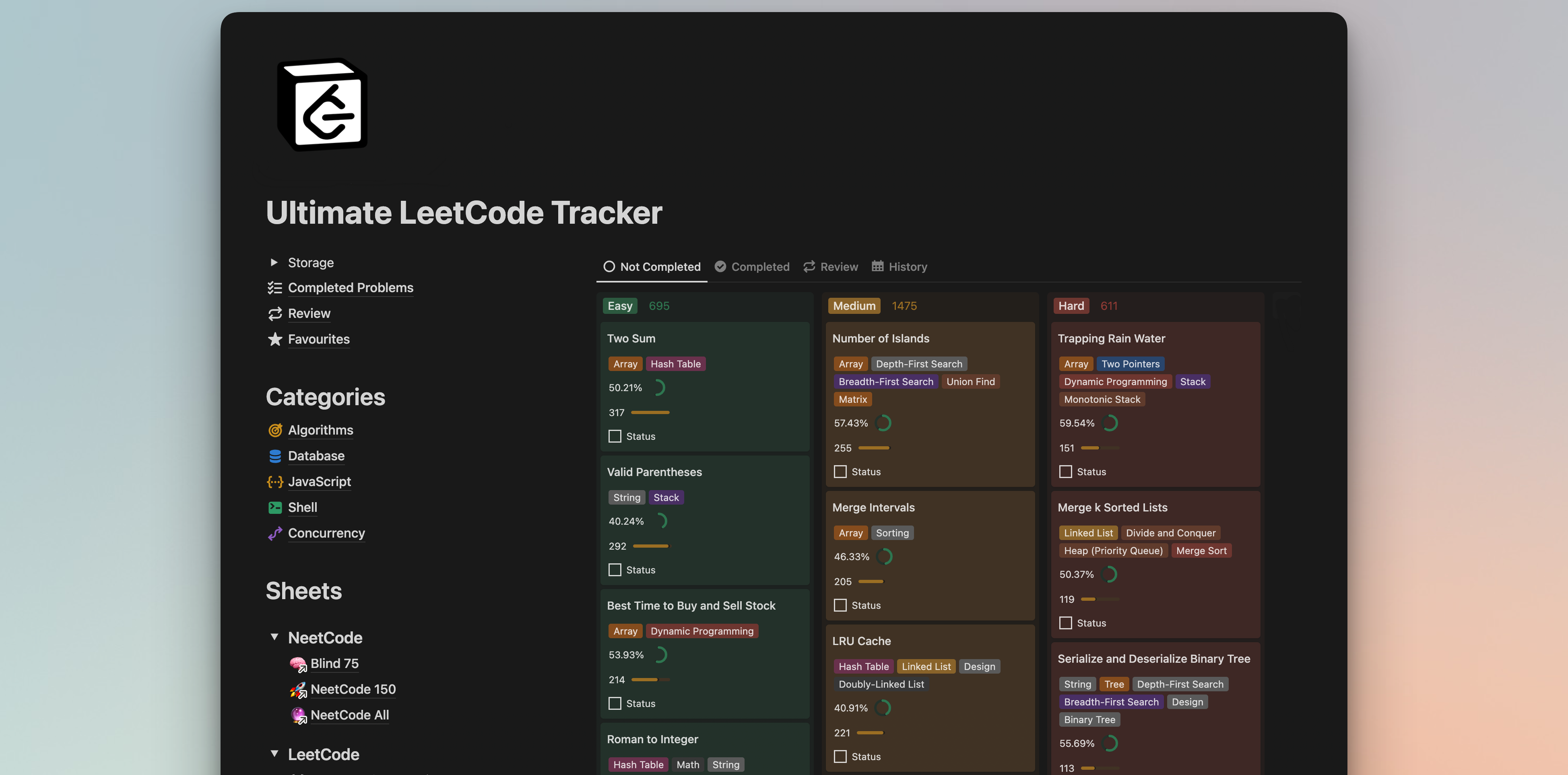Image resolution: width=1568 pixels, height=775 pixels.
Task: Tick Status checkbox for Number of Islands
Action: click(x=840, y=472)
